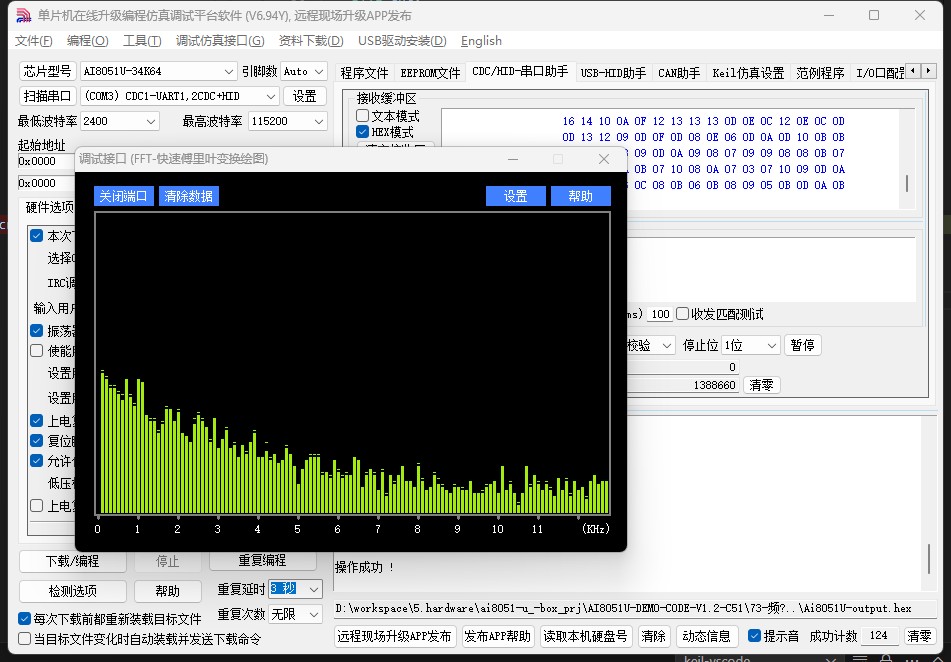
Task: Open the 调试仿真接口(G) menu
Action: [x=220, y=41]
